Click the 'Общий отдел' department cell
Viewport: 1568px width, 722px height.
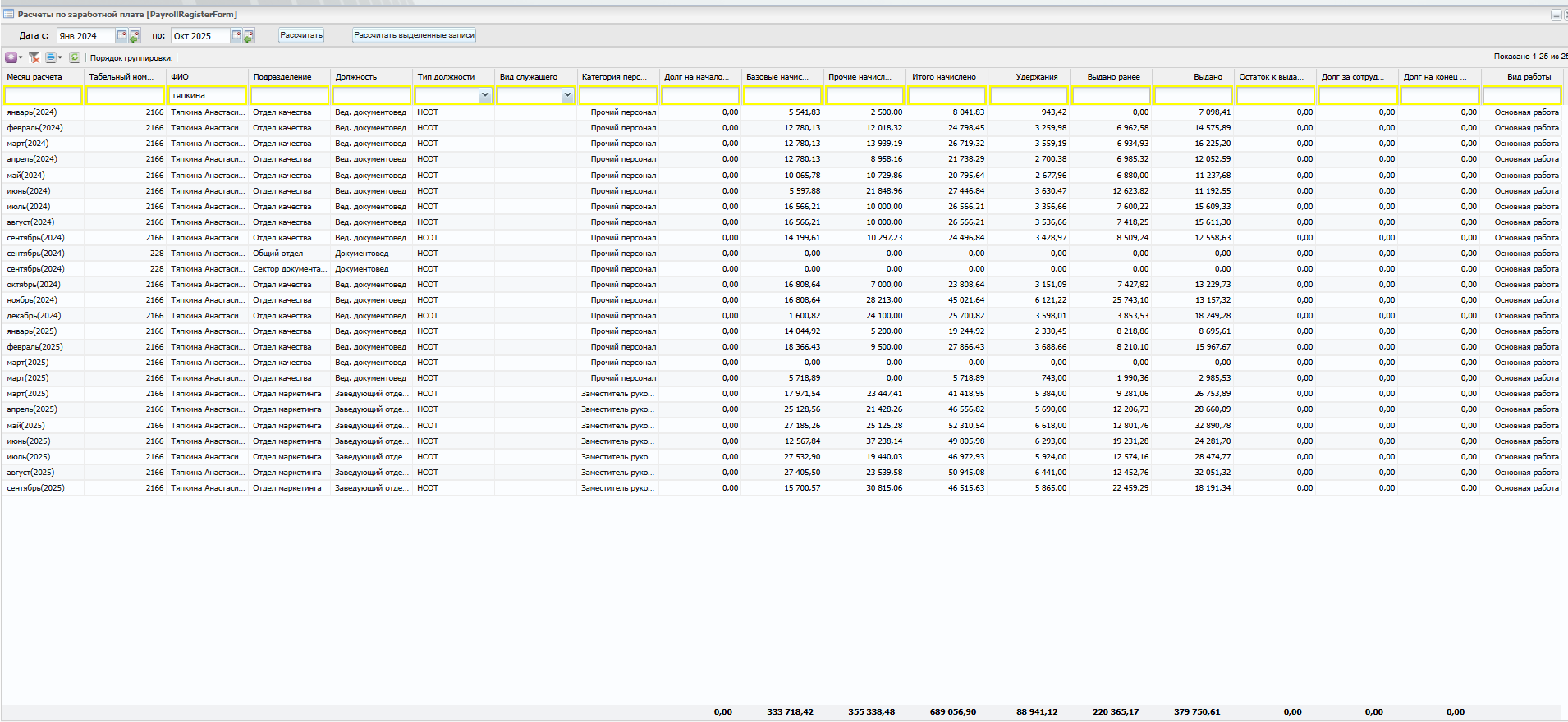click(x=290, y=254)
